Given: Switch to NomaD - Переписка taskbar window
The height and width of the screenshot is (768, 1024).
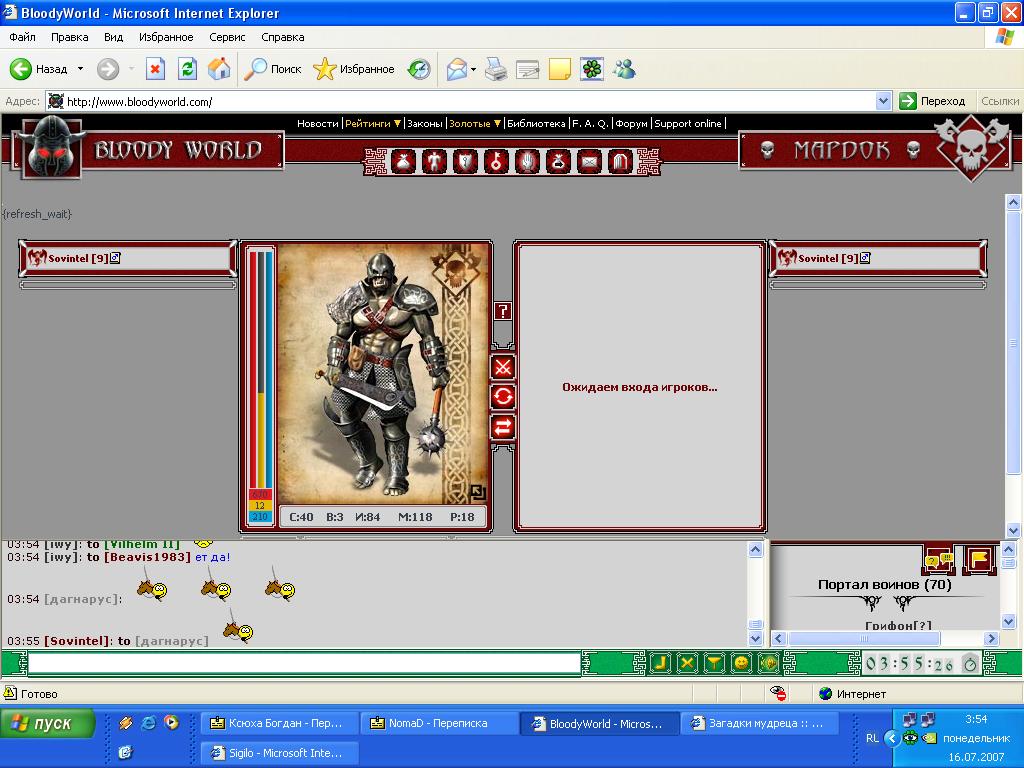Looking at the screenshot, I should (x=438, y=724).
